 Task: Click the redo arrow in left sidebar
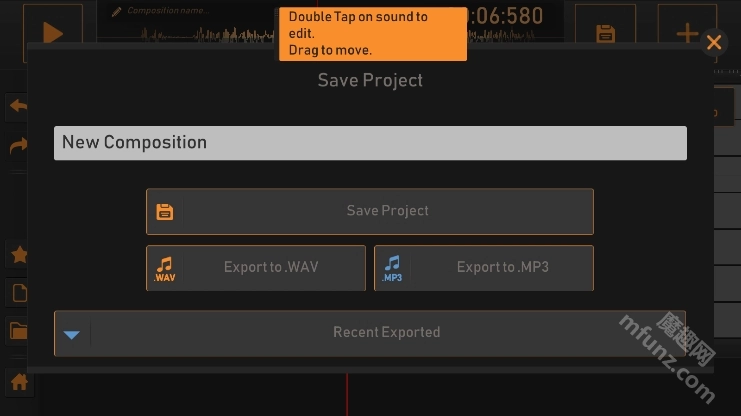pyautogui.click(x=18, y=146)
